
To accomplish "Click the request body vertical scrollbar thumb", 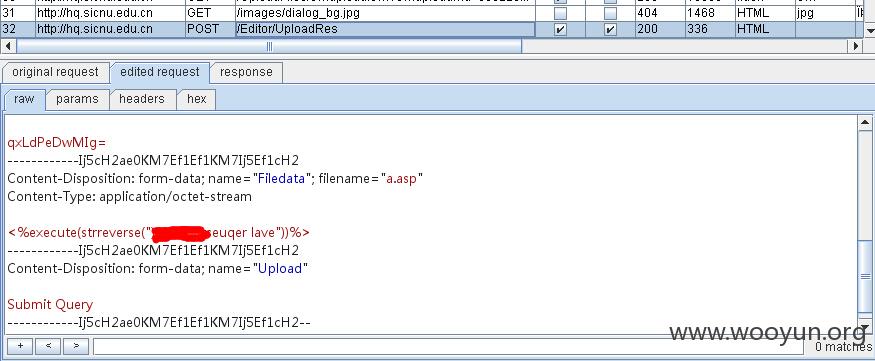I will [864, 277].
